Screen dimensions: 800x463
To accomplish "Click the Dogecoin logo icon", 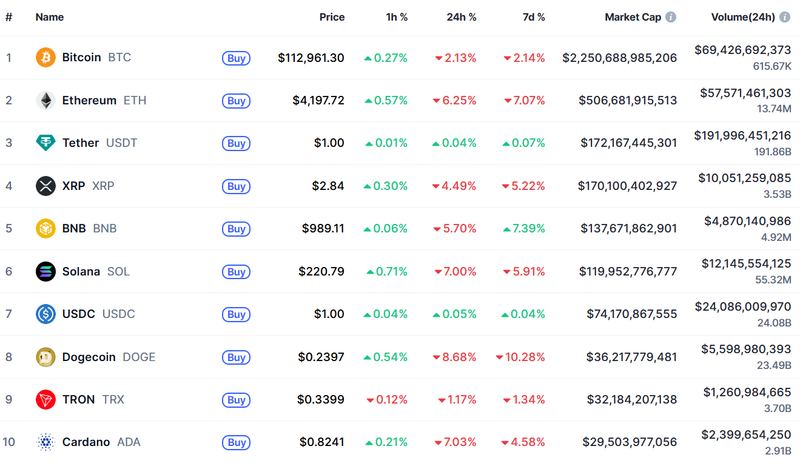I will click(45, 357).
